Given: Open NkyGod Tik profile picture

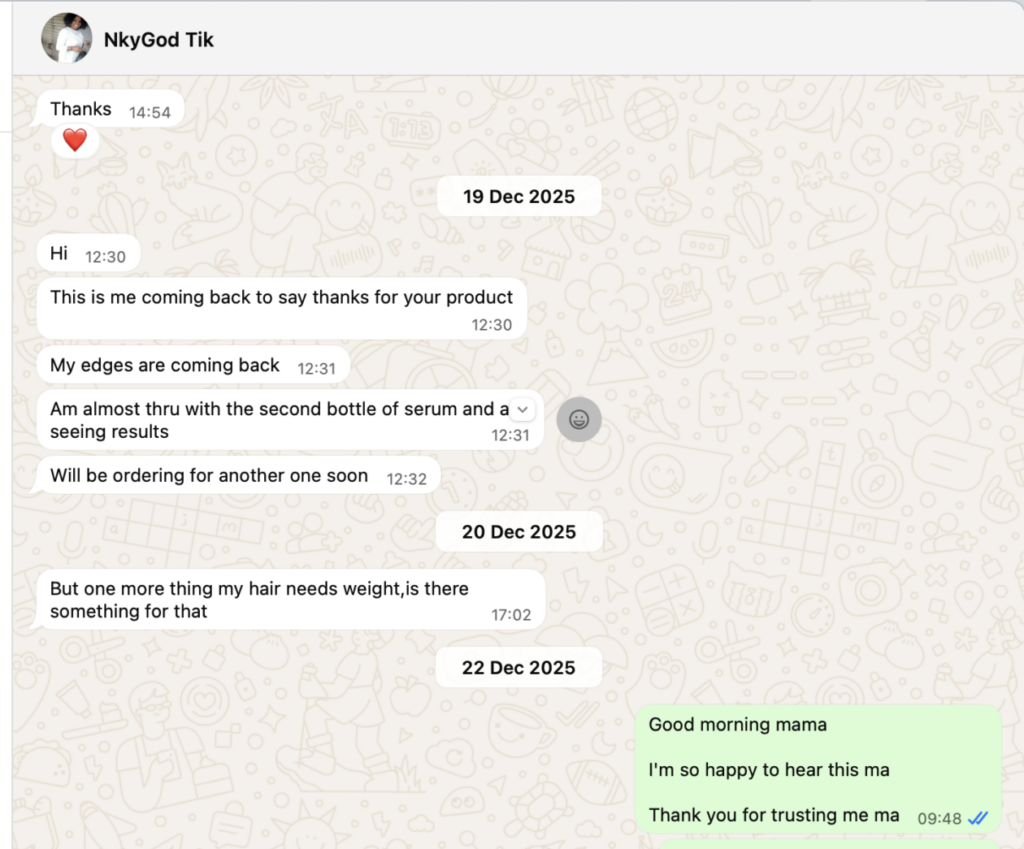Looking at the screenshot, I should coord(67,39).
